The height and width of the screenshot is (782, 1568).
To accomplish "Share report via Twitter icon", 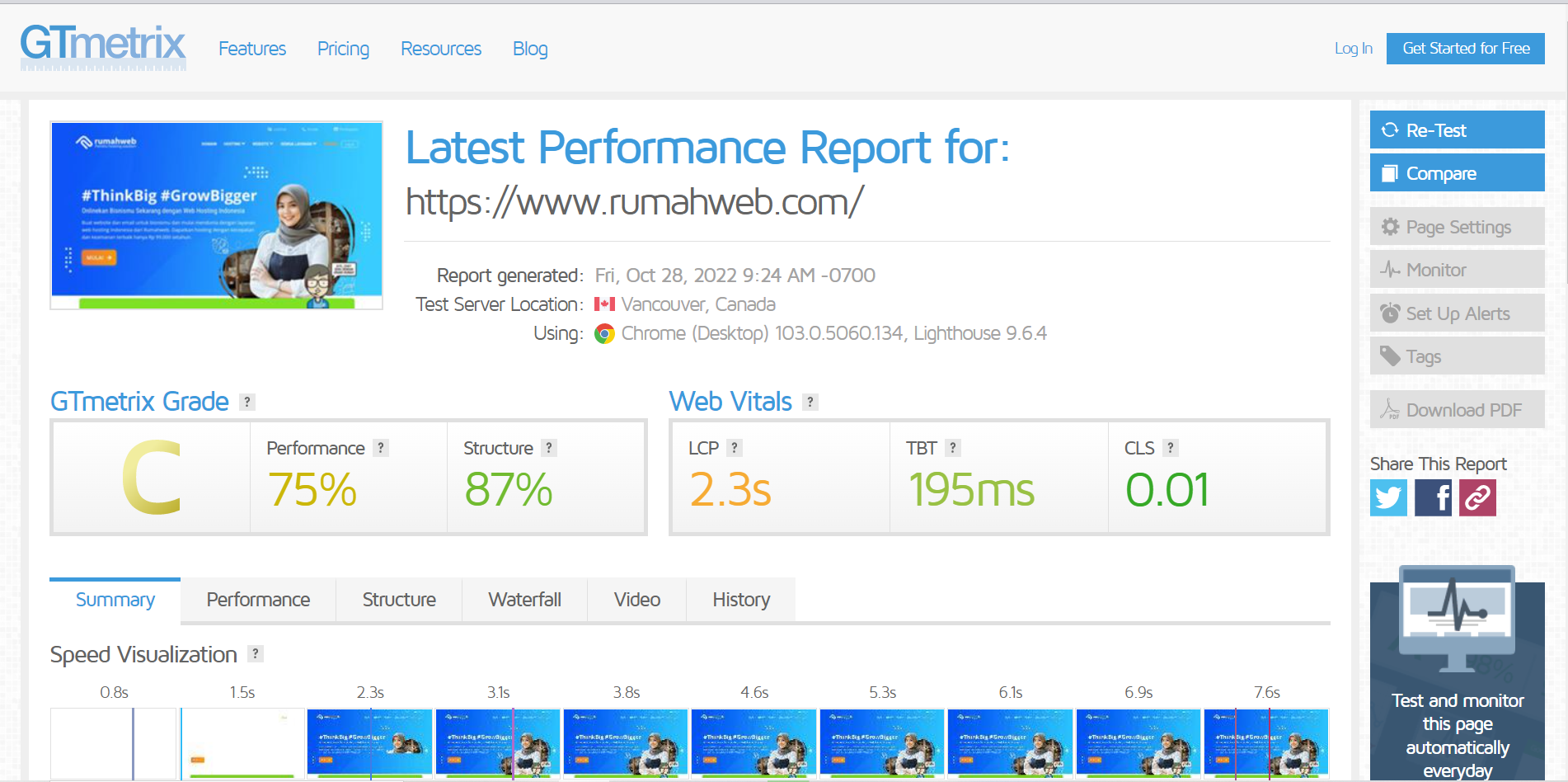I will pos(1389,497).
